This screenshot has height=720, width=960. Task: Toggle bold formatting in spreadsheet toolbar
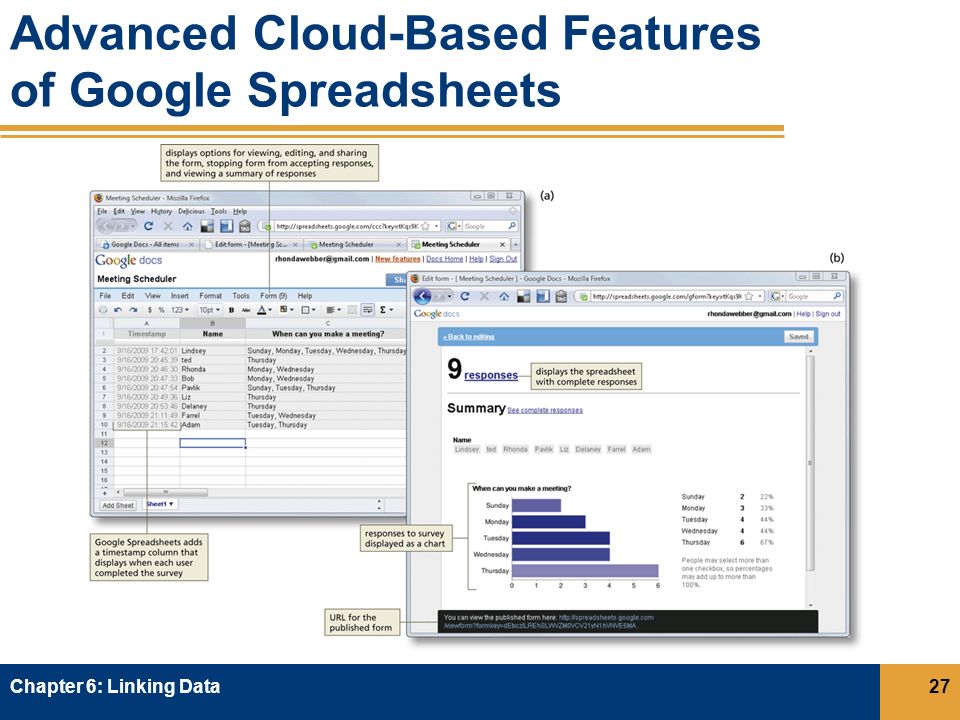231,310
